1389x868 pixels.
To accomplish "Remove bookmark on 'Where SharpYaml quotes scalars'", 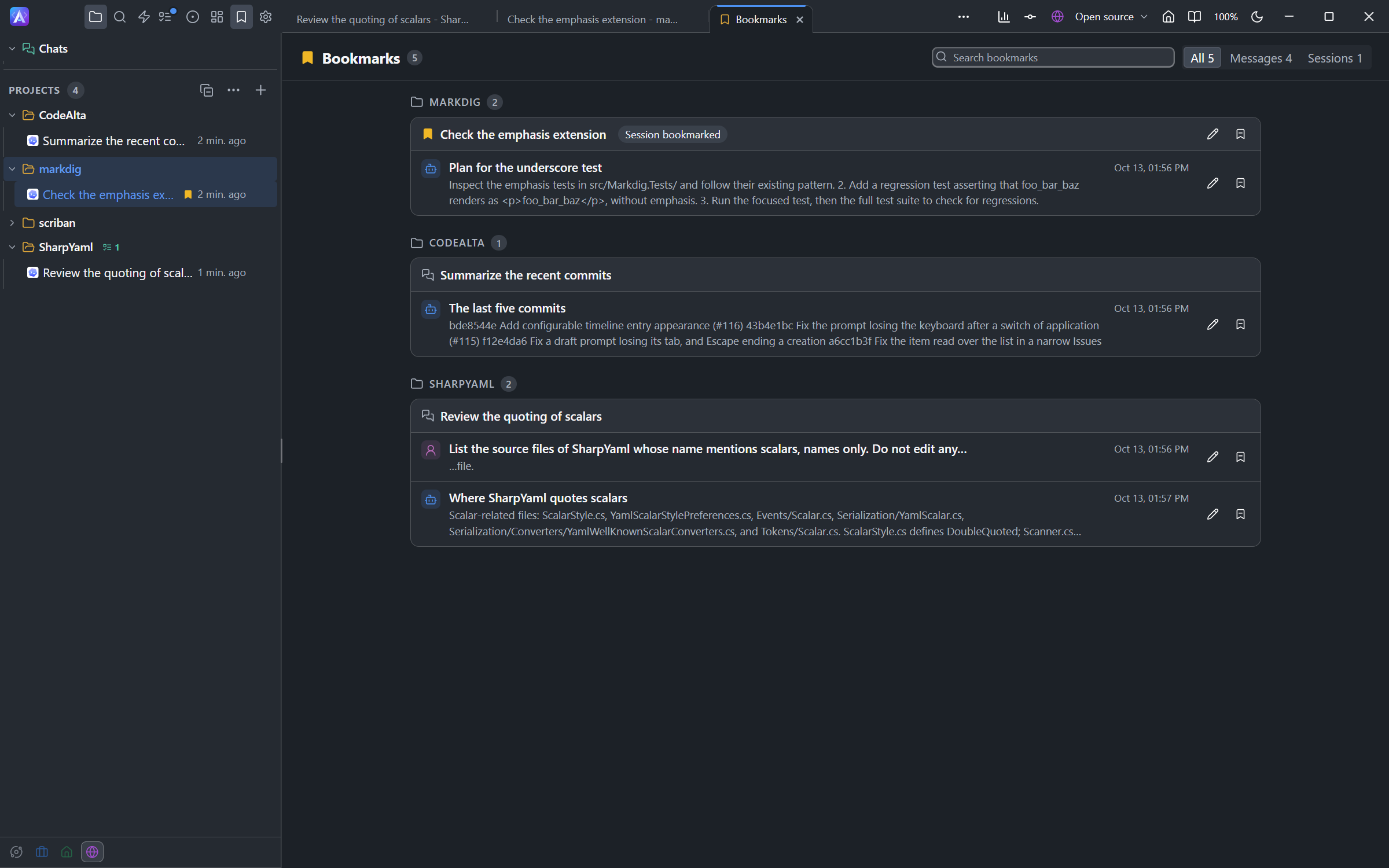I will 1240,514.
